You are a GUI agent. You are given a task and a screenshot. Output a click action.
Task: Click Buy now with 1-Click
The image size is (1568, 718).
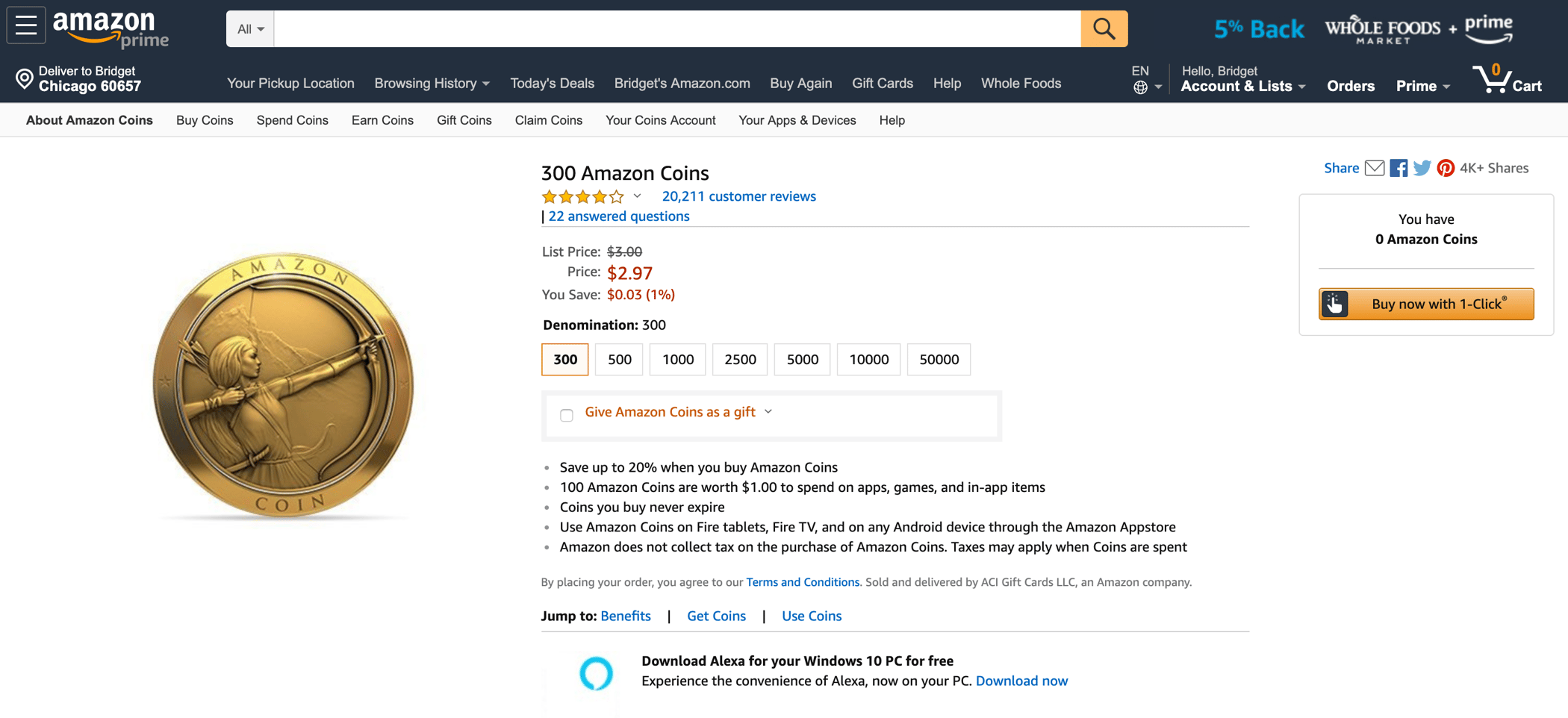tap(1425, 304)
